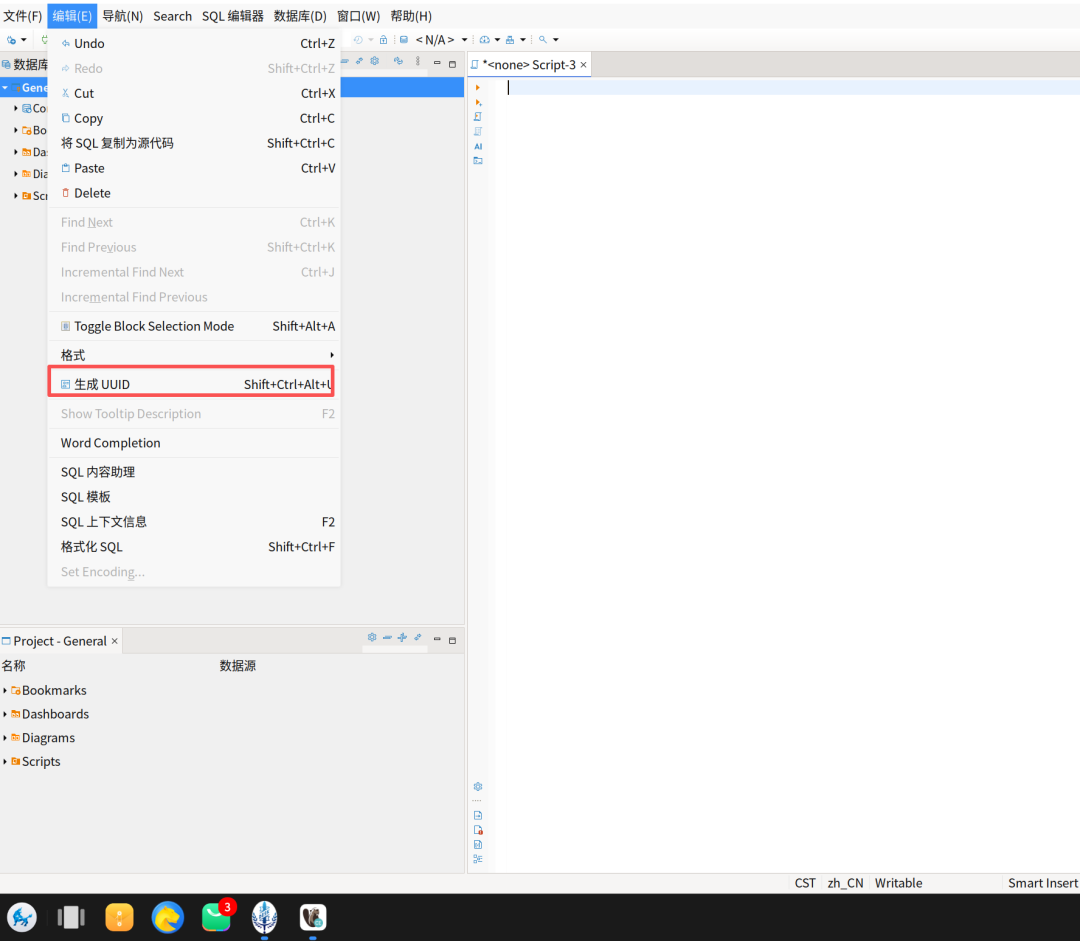This screenshot has width=1080, height=941.
Task: Open the AI assistant icon in editor
Action: click(x=477, y=146)
